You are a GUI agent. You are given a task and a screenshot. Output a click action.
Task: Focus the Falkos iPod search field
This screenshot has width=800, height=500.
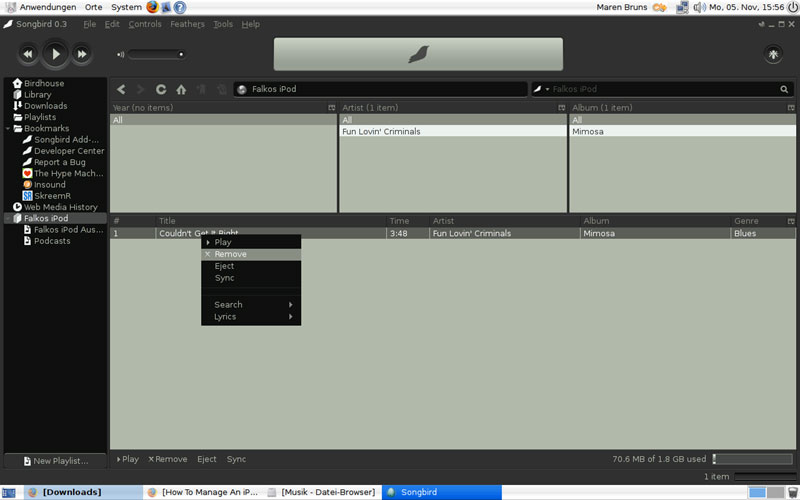tap(663, 89)
